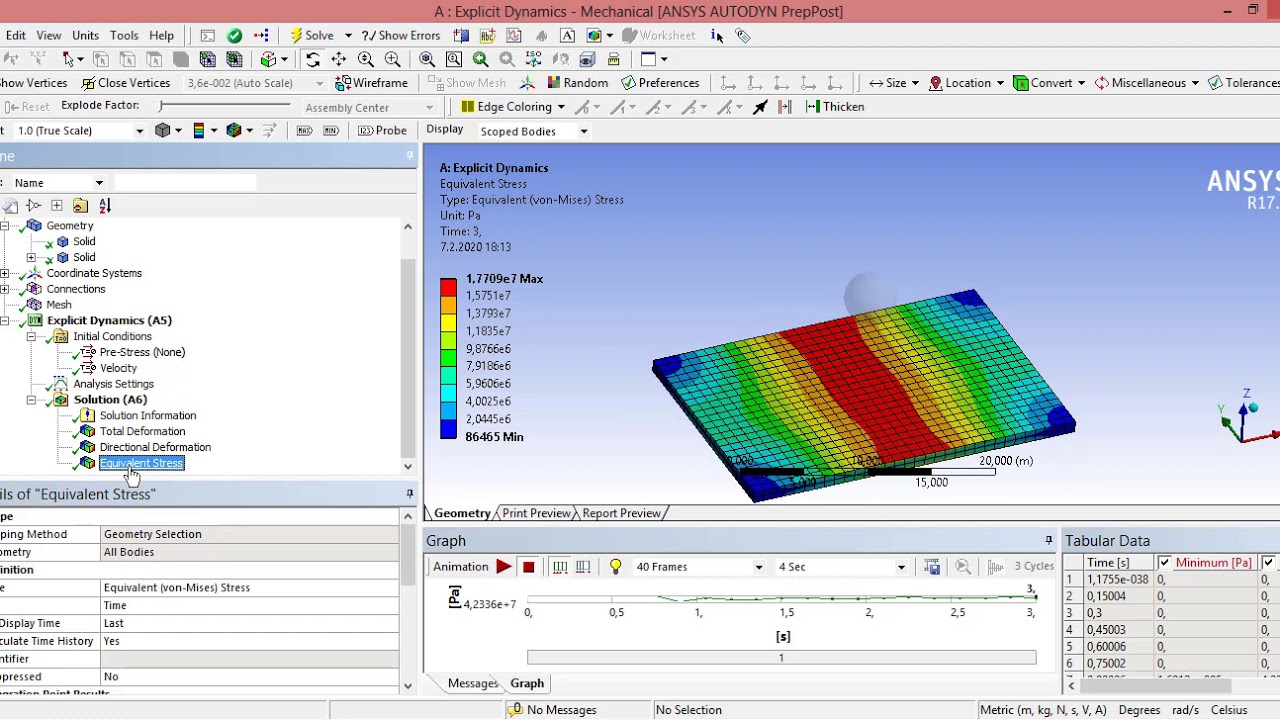1280x720 pixels.
Task: Click the Tags icon next to Worksheet
Action: pyautogui.click(x=742, y=35)
